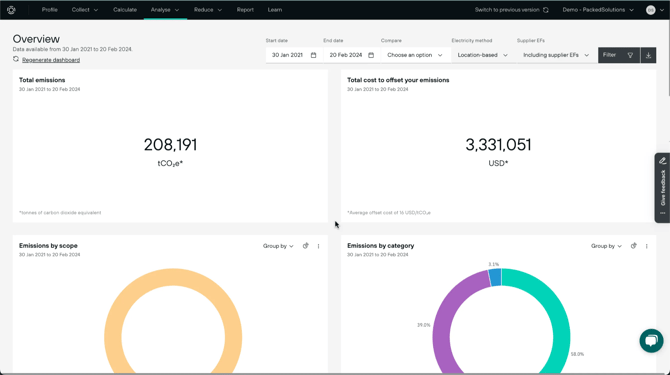Open more options for Emissions by scope
This screenshot has height=375, width=670.
318,246
